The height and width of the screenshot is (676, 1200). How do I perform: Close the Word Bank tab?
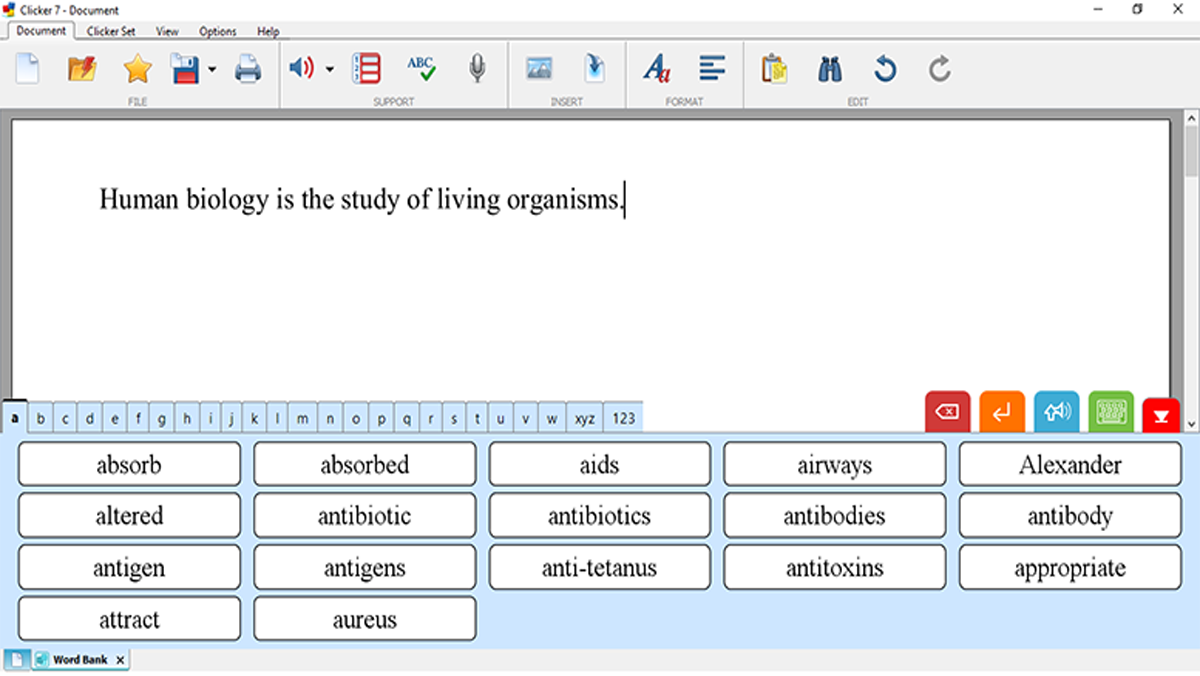[120, 660]
